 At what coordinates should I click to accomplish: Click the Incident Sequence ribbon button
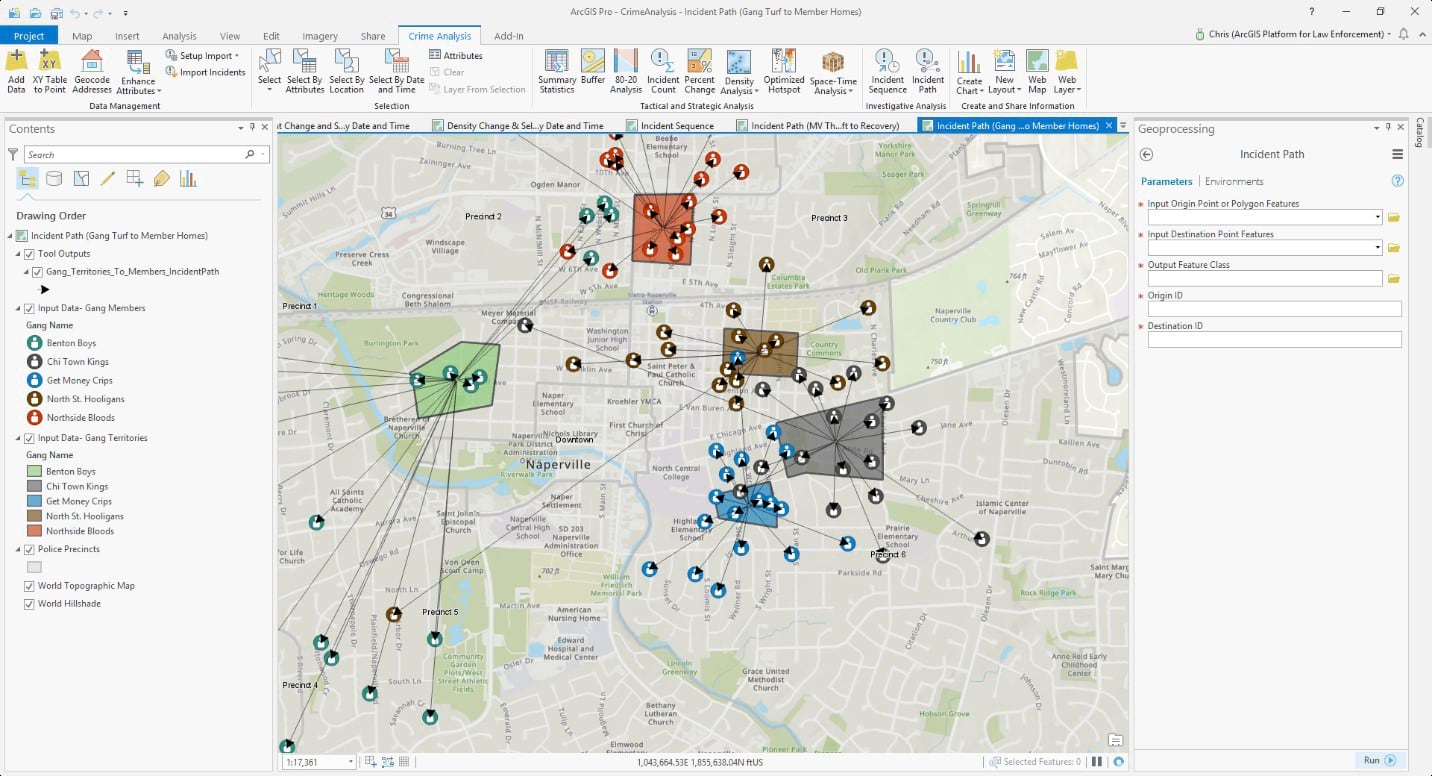[888, 71]
